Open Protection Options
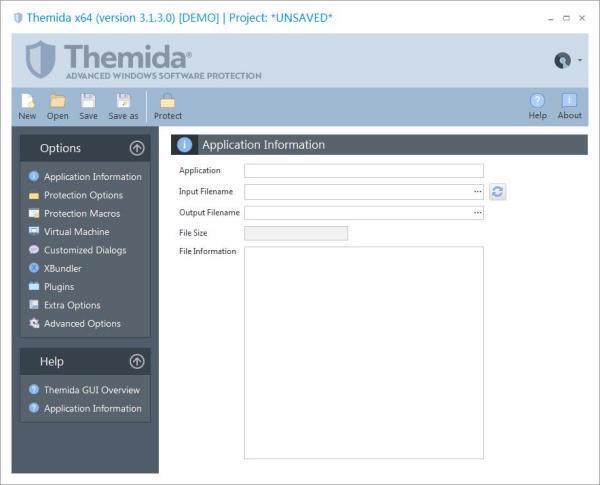Image resolution: width=600 pixels, height=485 pixels. pos(83,195)
